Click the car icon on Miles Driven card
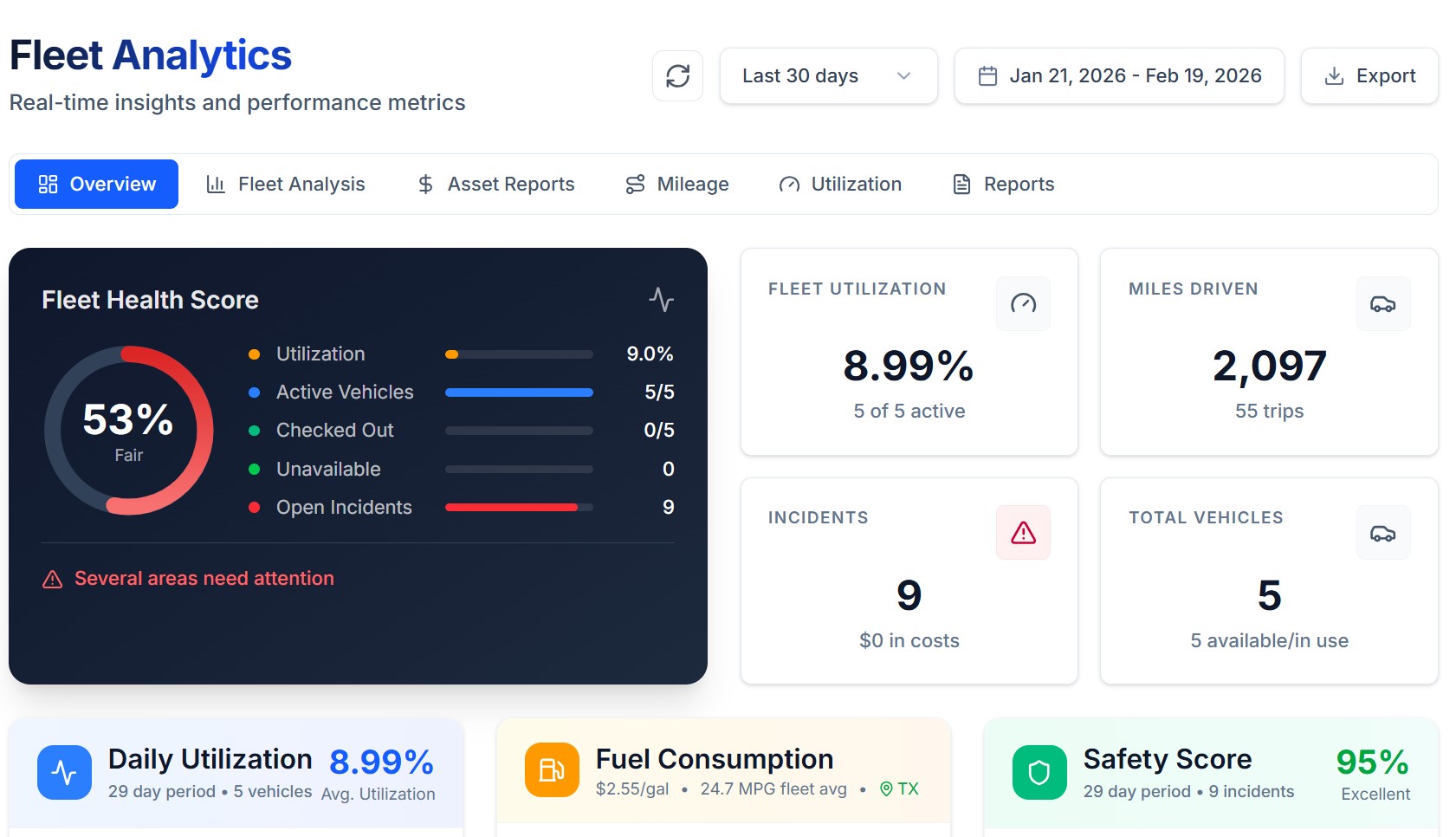 coord(1383,303)
